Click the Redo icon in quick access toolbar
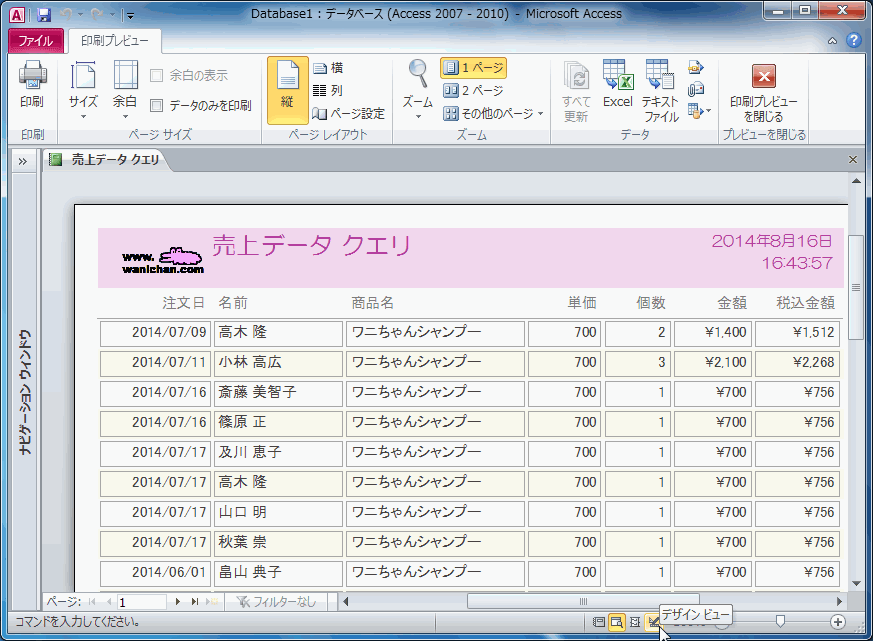 click(x=97, y=15)
